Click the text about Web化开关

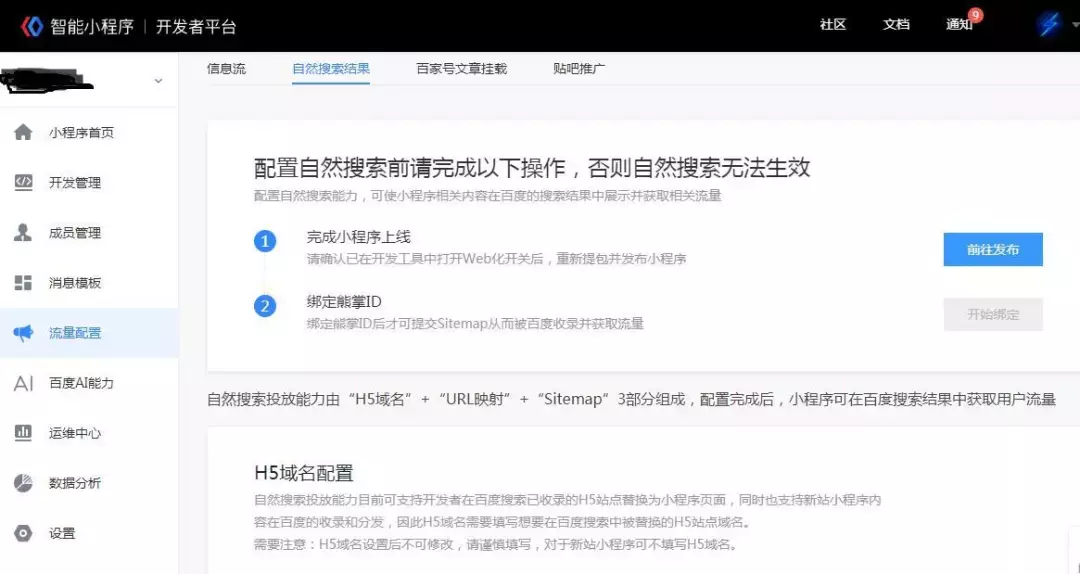click(497, 259)
